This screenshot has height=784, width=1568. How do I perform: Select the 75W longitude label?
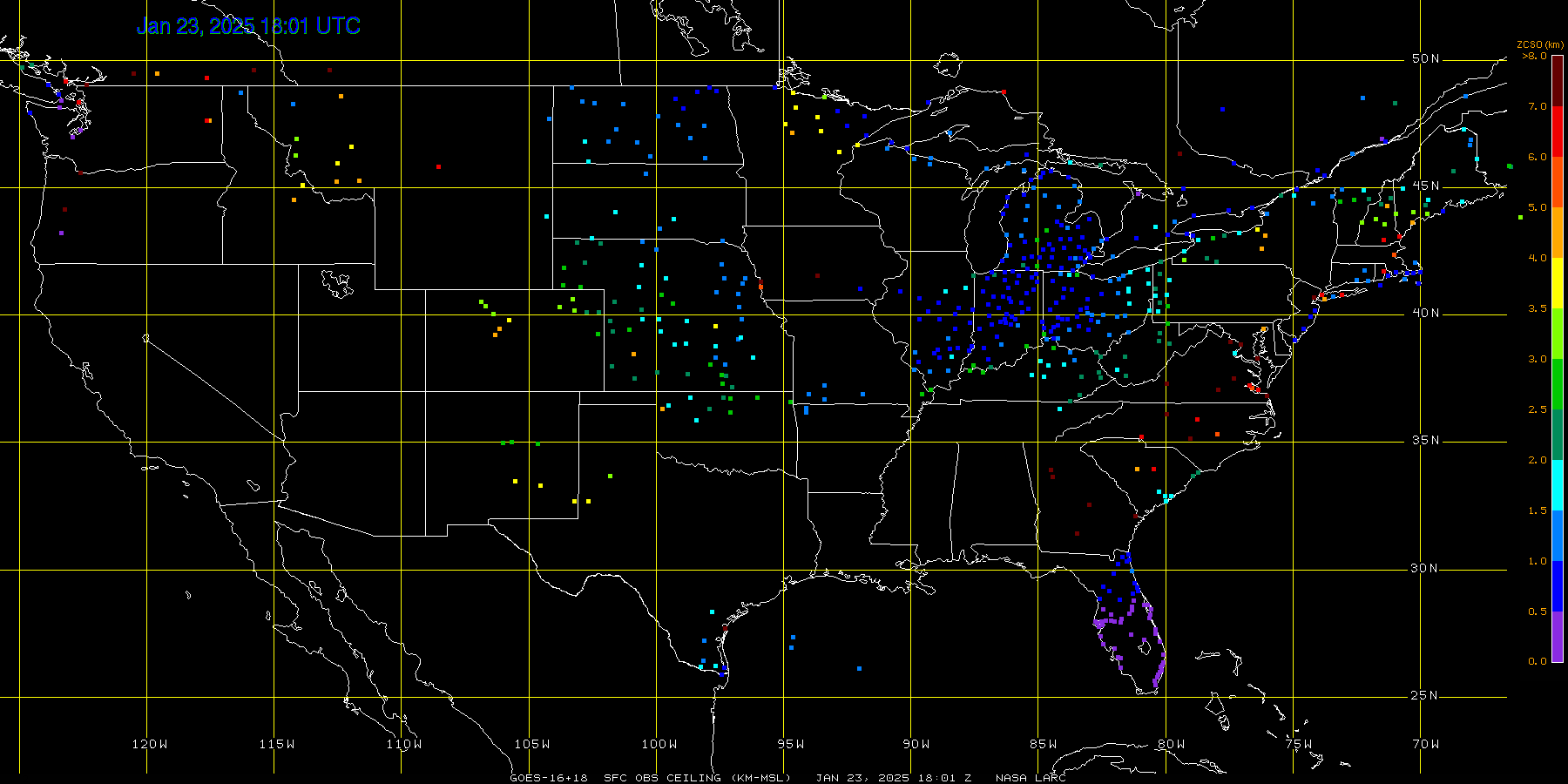click(1298, 744)
